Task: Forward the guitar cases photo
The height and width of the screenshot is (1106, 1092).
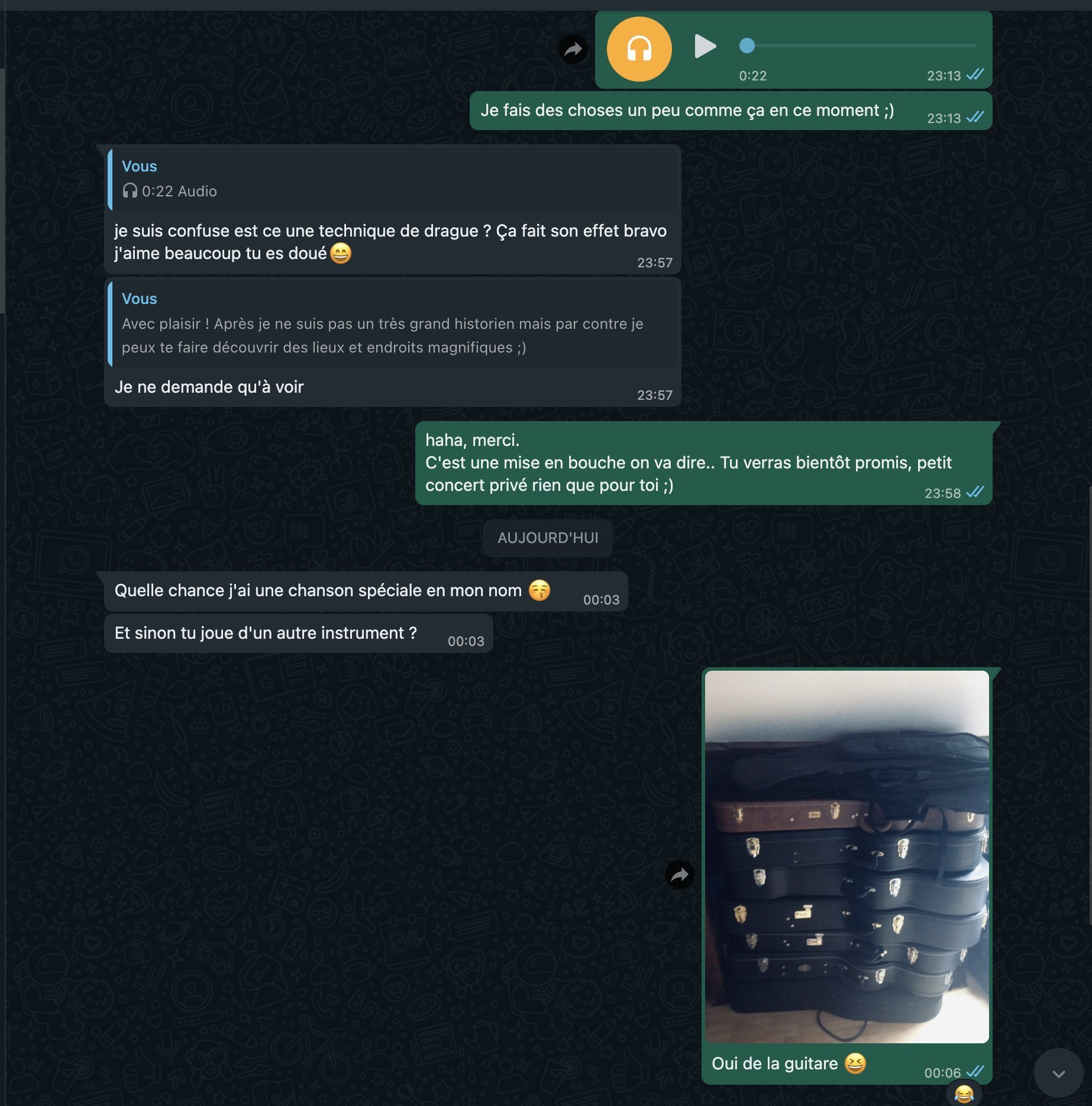Action: coord(680,875)
